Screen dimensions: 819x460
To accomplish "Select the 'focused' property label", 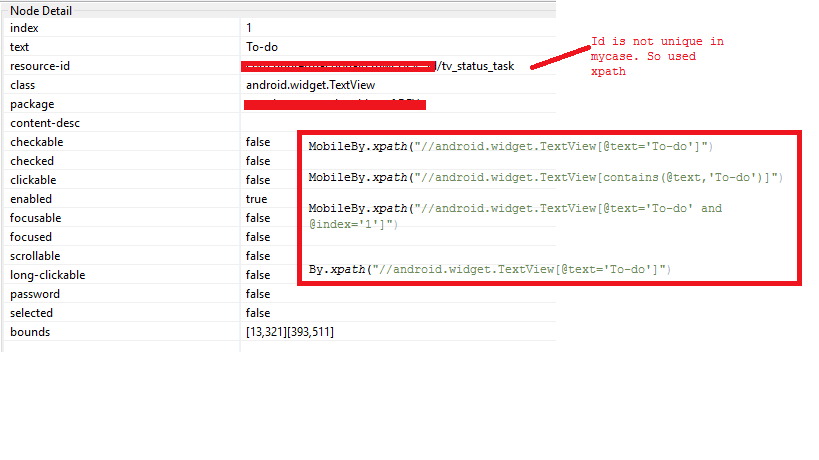I will [x=31, y=237].
